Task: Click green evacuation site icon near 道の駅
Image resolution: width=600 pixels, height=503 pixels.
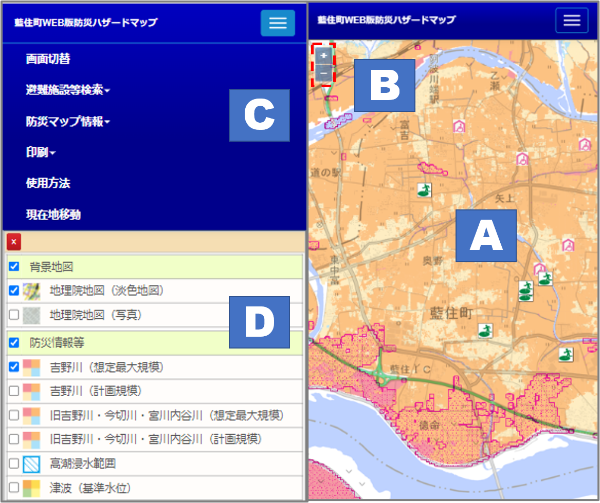Action: click(424, 190)
